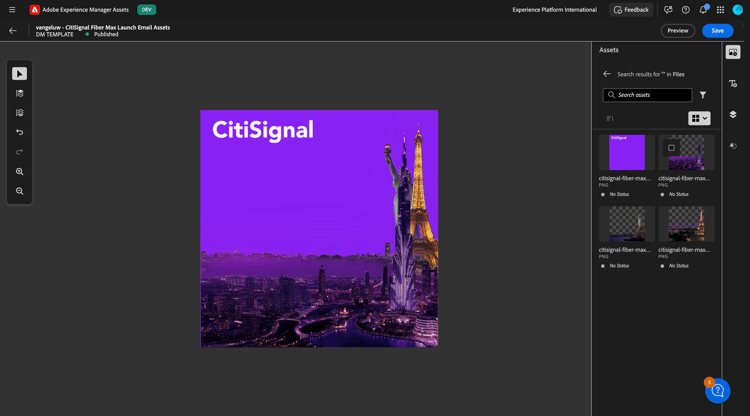
Task: Click No Status under Statue of Liberty asset
Action: pyautogui.click(x=619, y=266)
